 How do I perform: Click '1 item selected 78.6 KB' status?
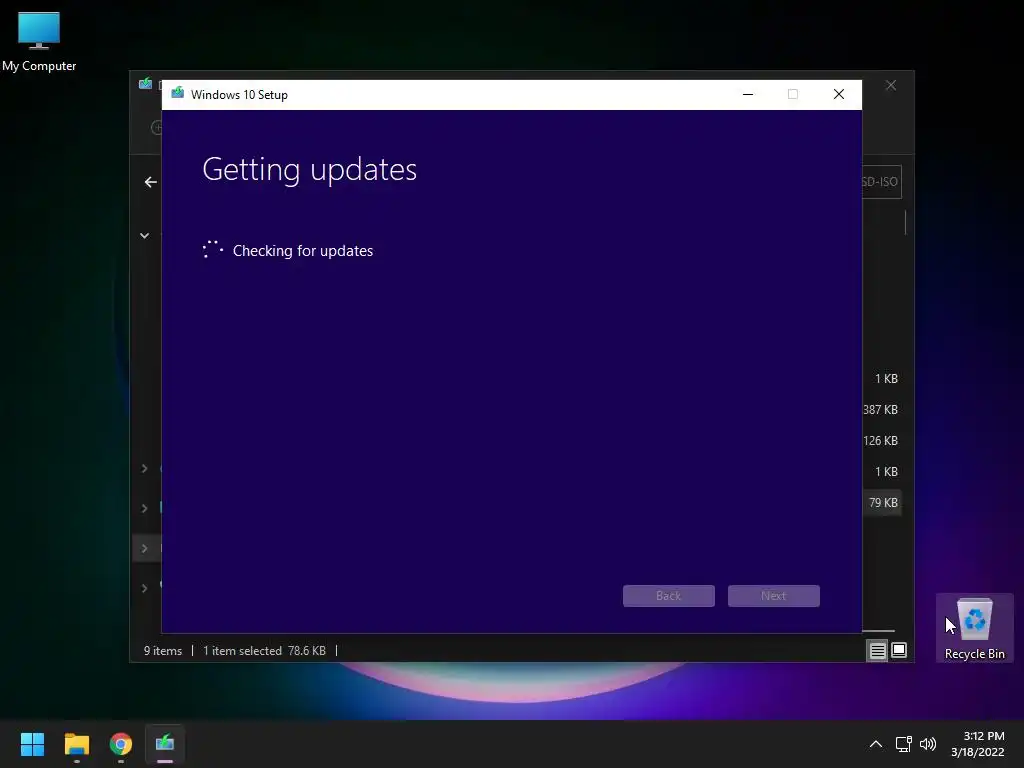264,651
